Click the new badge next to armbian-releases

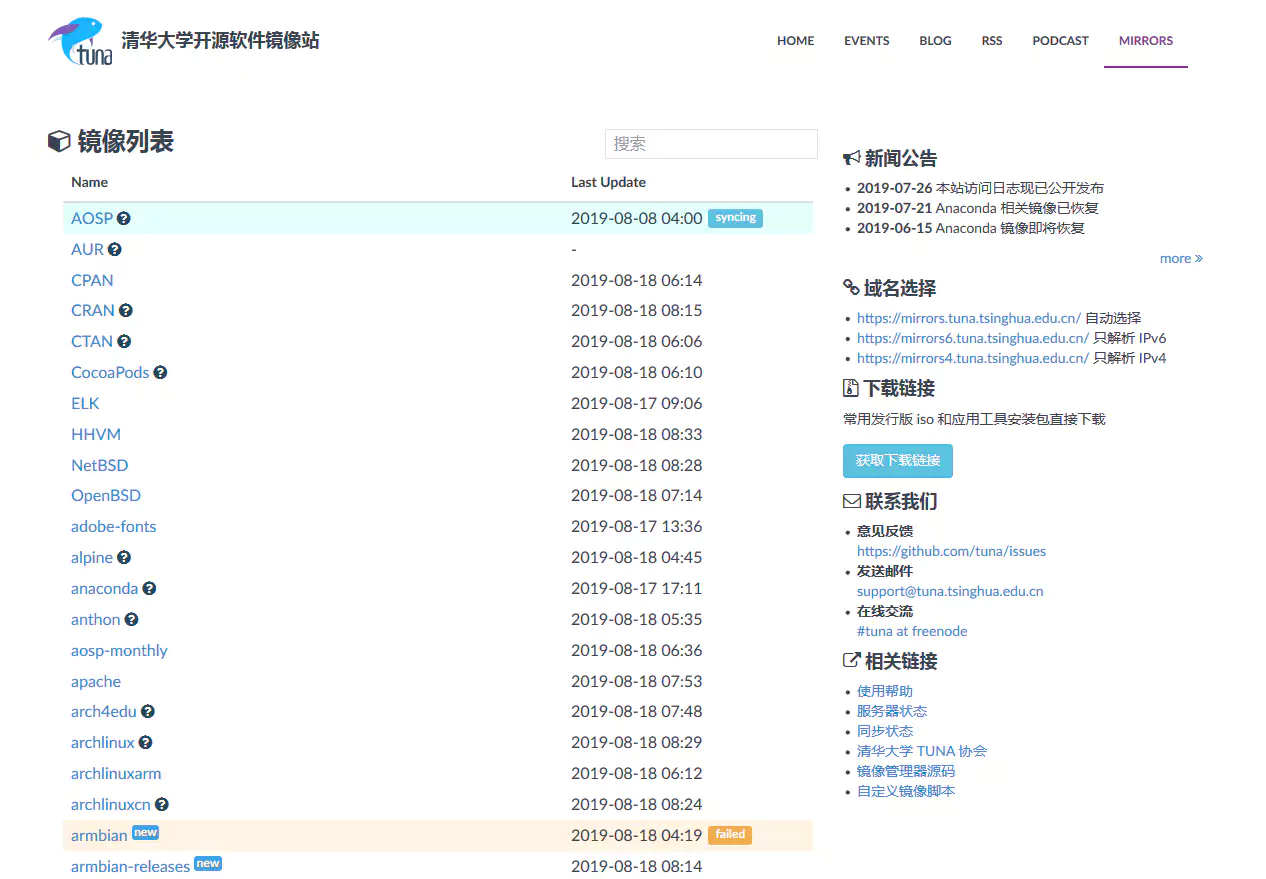207,862
